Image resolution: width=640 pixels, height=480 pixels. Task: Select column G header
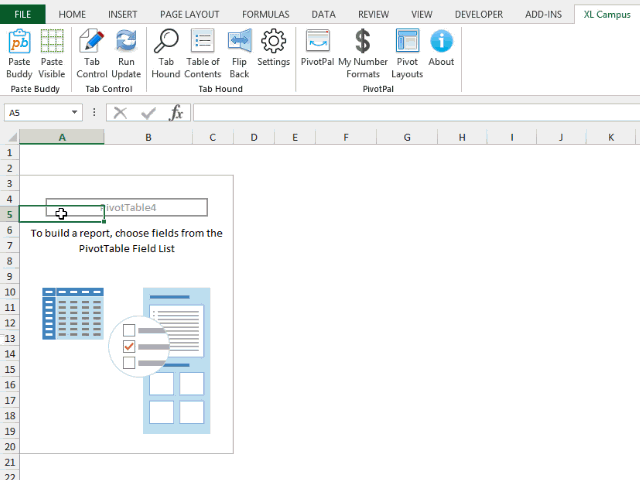point(407,137)
